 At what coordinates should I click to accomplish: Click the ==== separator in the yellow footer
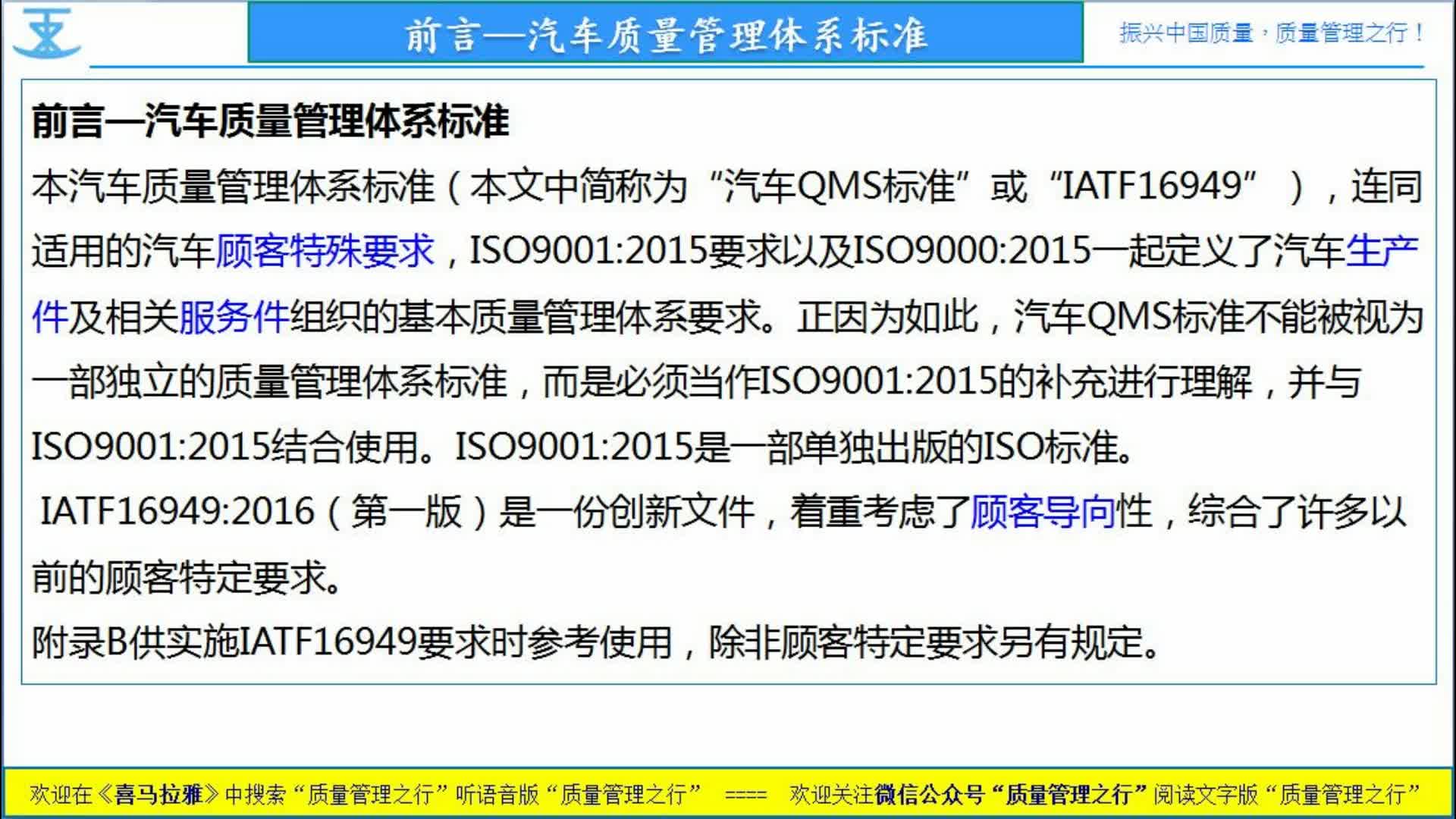tap(746, 795)
